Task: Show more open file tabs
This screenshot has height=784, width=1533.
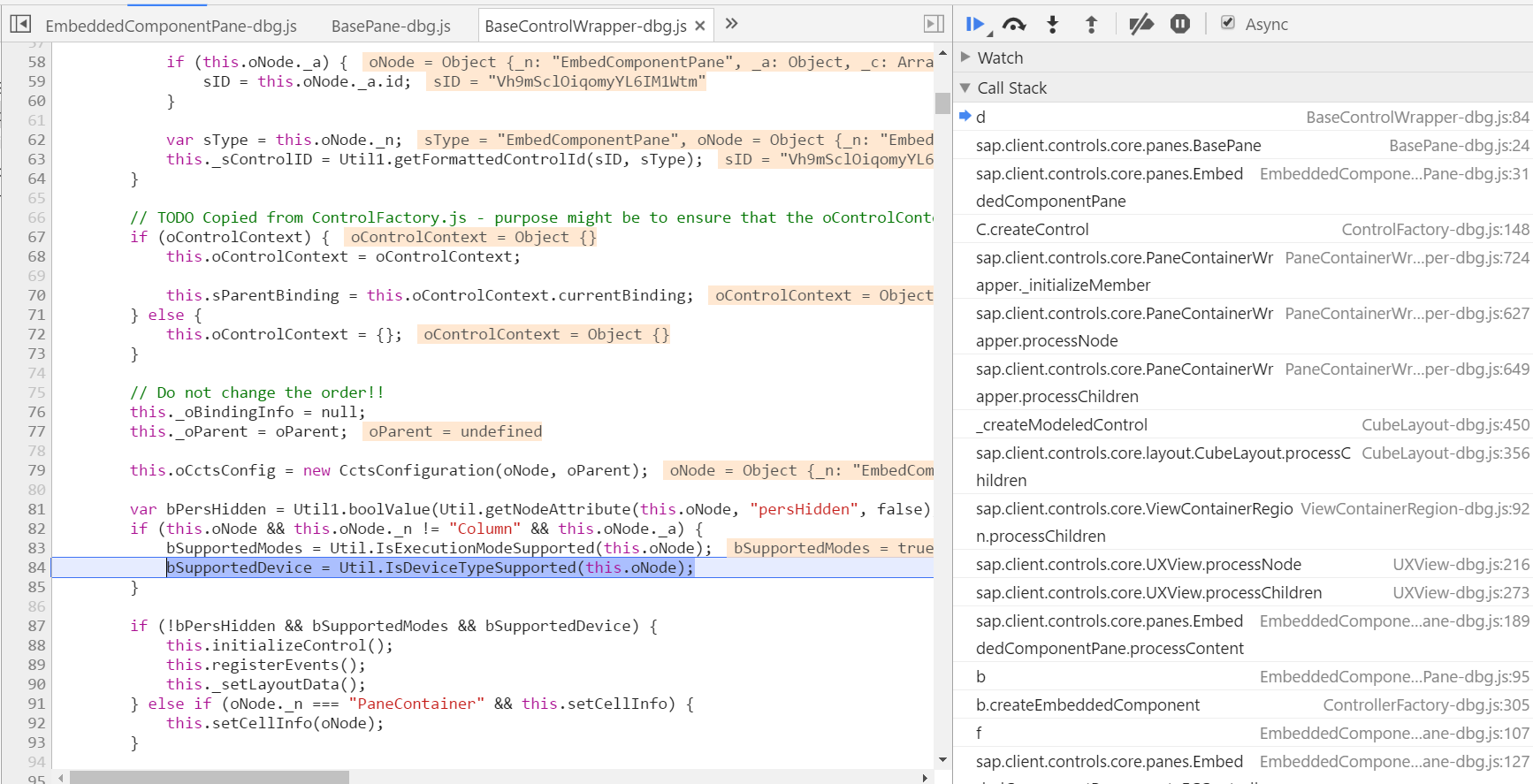Action: tap(731, 24)
